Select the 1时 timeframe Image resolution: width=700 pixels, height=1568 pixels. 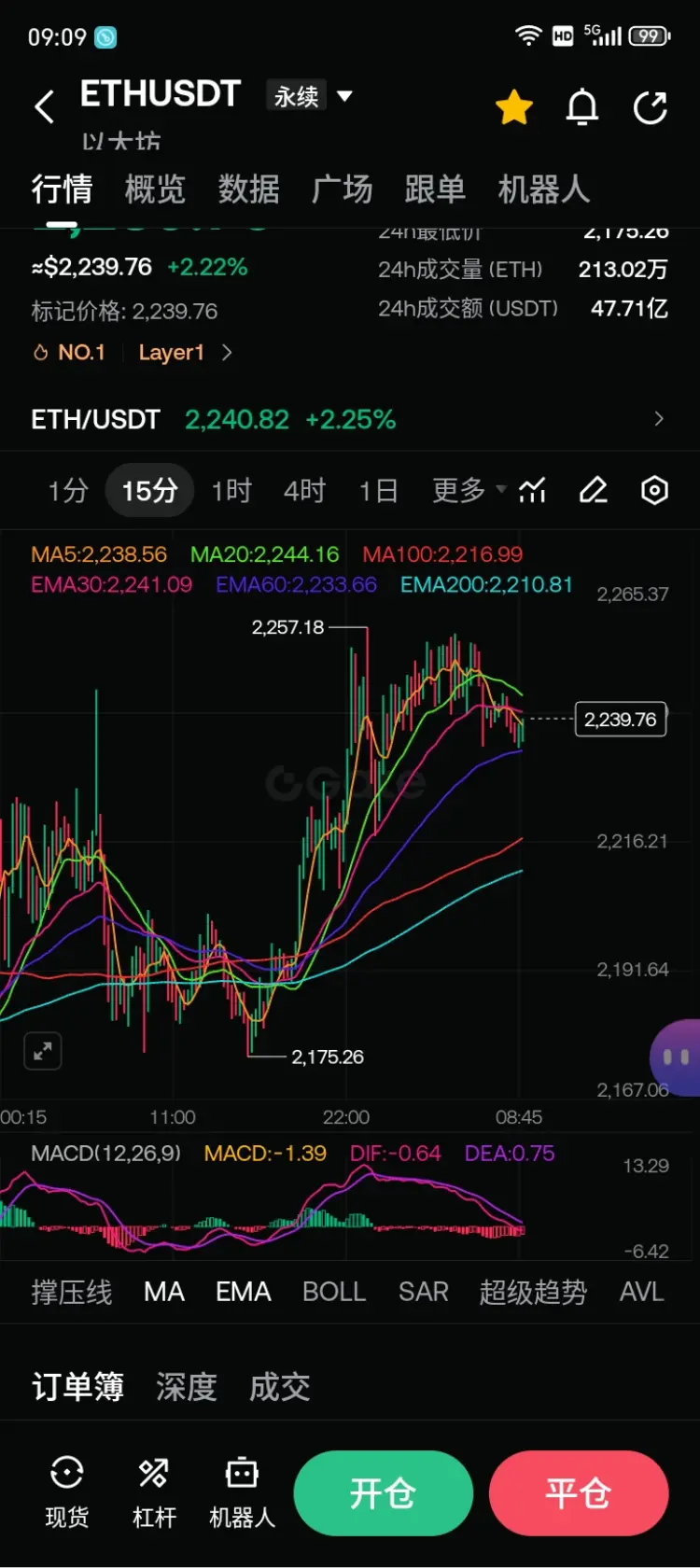point(231,490)
